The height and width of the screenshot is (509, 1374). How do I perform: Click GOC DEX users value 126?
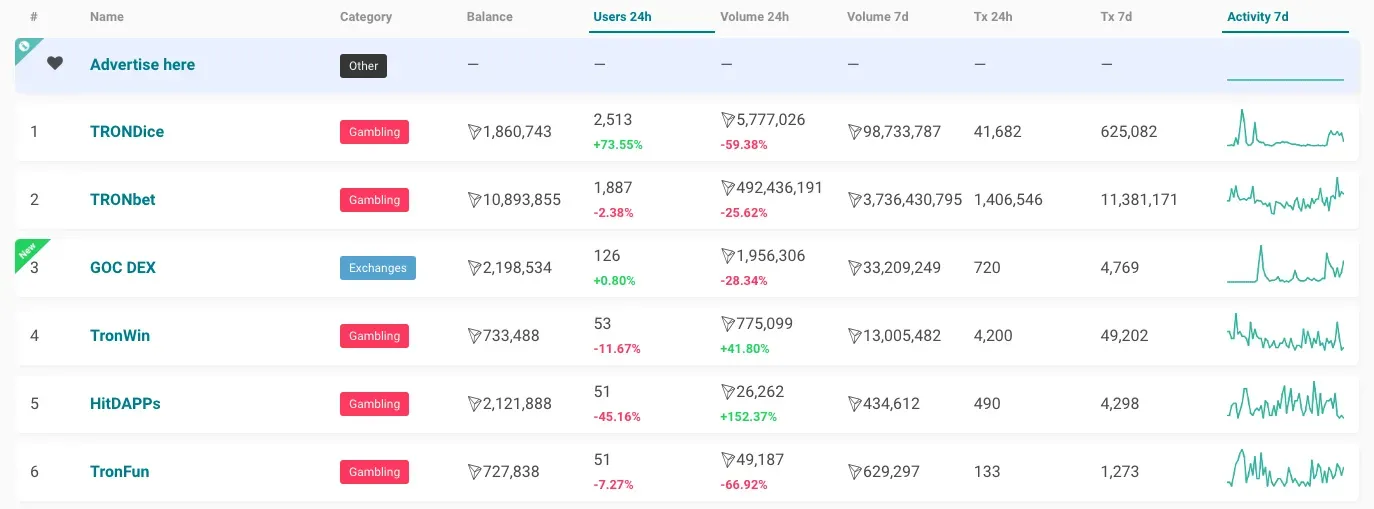[606, 256]
